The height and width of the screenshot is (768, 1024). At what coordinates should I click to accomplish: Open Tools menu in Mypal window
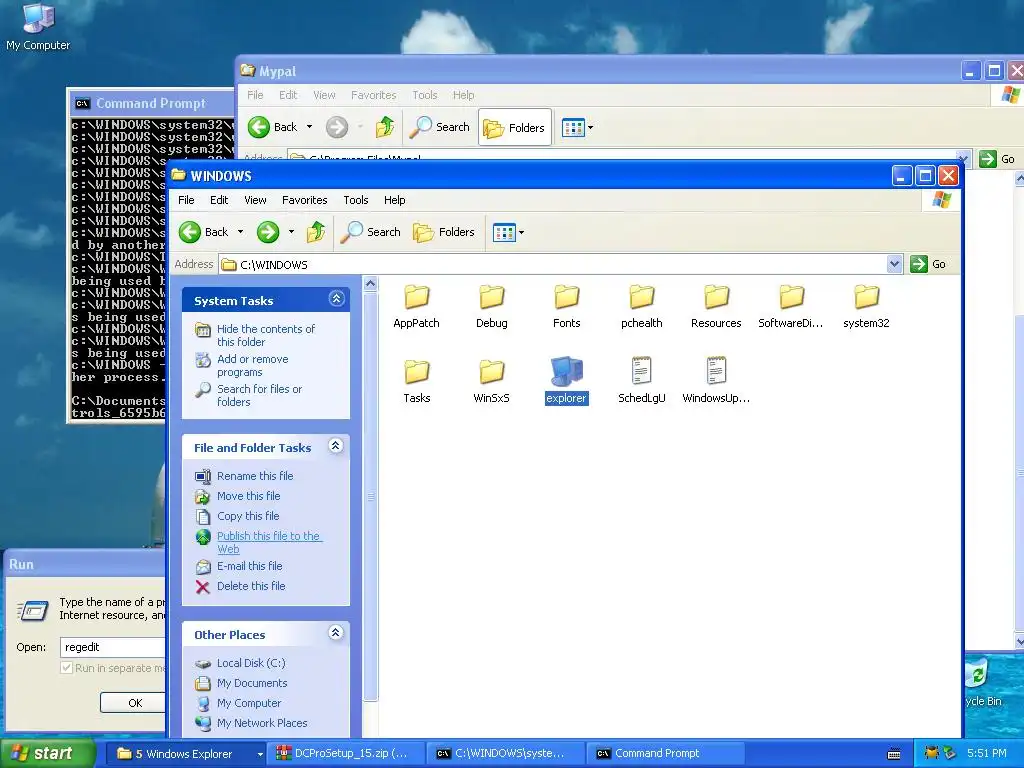pyautogui.click(x=424, y=95)
